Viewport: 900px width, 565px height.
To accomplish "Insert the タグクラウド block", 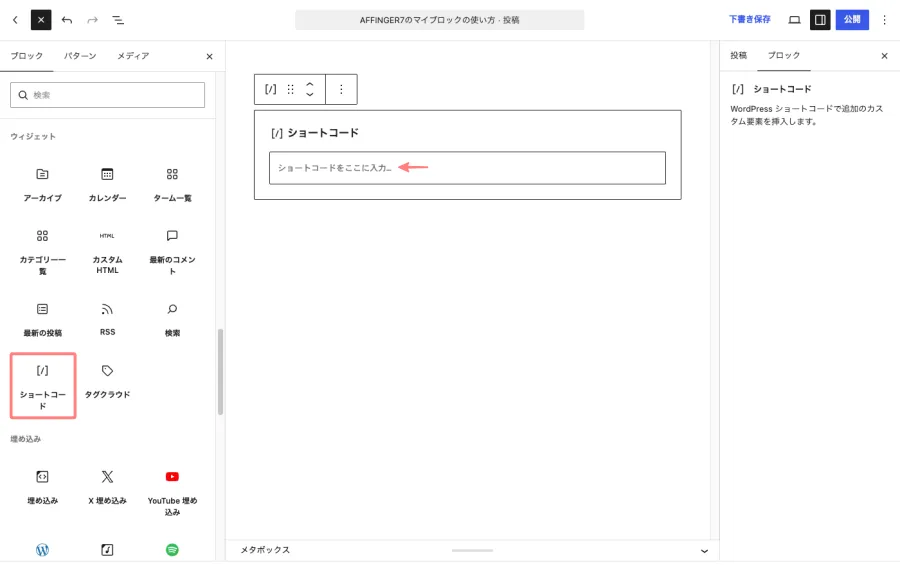I will click(x=107, y=381).
